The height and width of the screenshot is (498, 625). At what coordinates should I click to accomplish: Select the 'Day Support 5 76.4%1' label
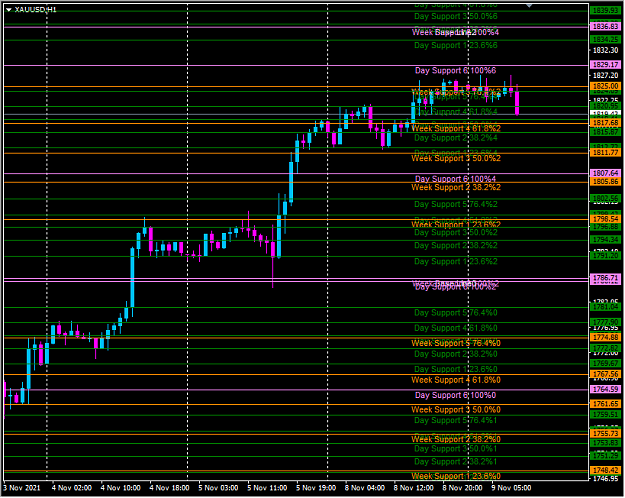coord(456,420)
